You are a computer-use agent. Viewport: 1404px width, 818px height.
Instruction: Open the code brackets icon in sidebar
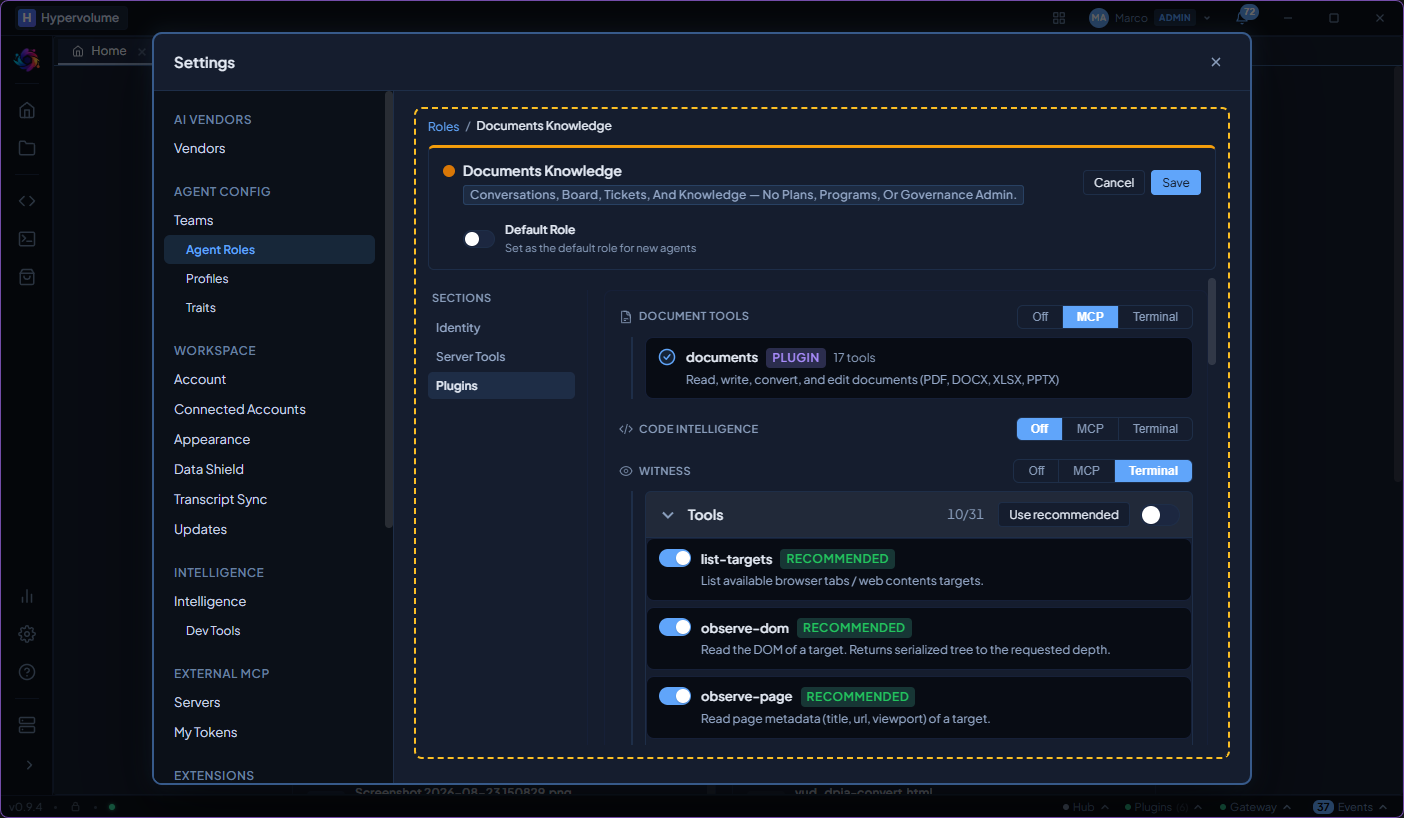pyautogui.click(x=27, y=200)
